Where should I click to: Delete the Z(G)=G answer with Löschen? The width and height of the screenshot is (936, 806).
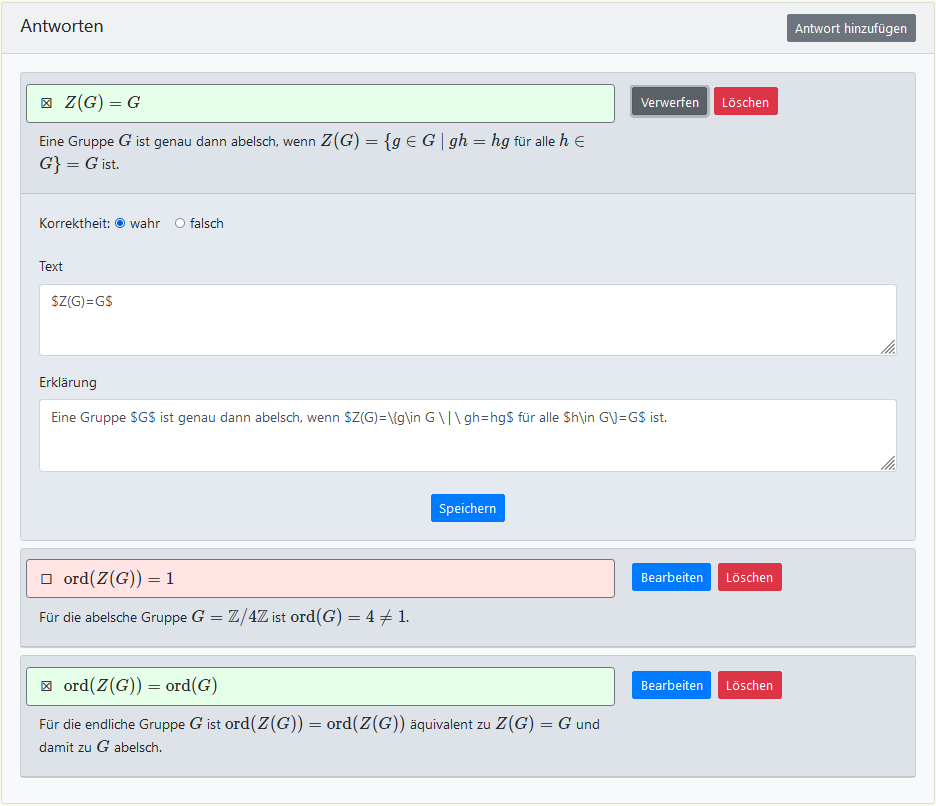745,102
